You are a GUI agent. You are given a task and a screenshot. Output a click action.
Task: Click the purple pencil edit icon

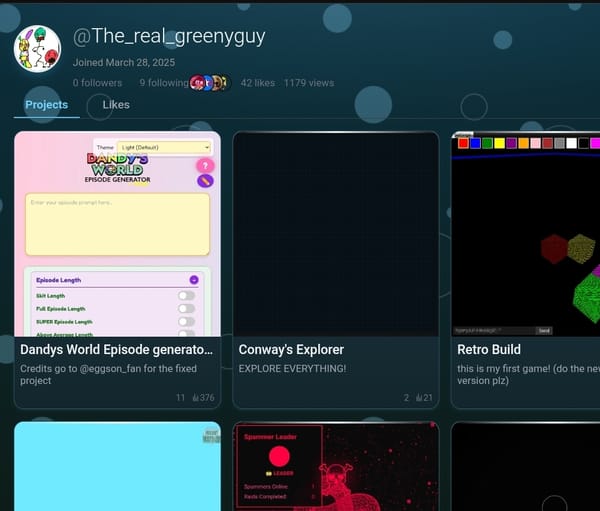205,181
